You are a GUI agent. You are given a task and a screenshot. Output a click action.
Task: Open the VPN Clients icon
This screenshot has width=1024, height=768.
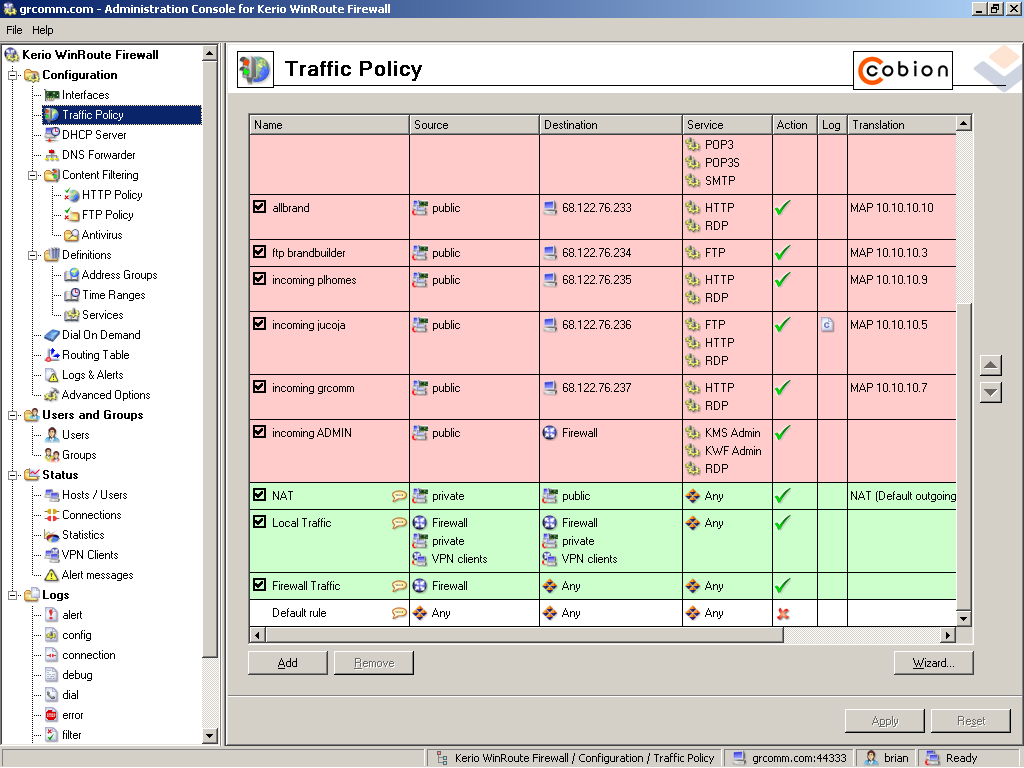coord(52,556)
